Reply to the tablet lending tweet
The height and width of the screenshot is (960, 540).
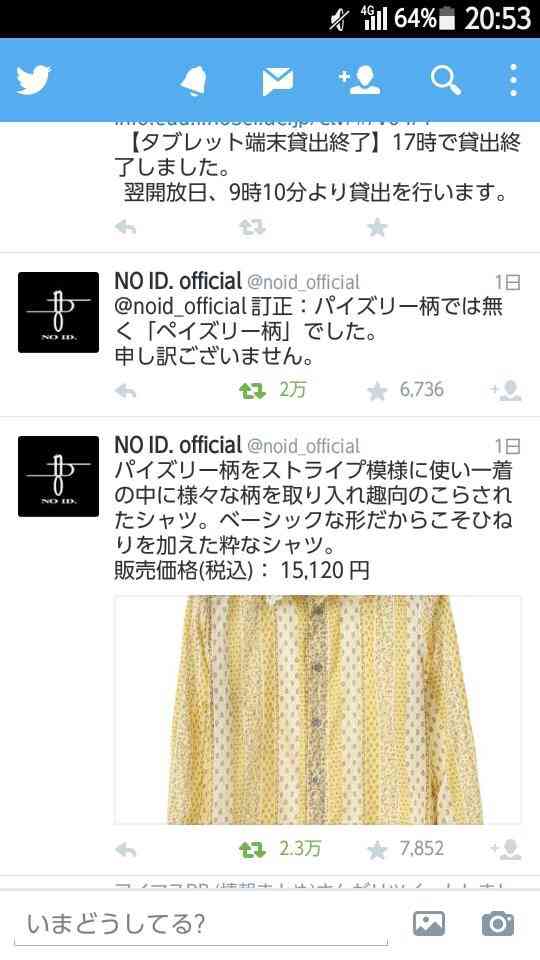pyautogui.click(x=126, y=228)
